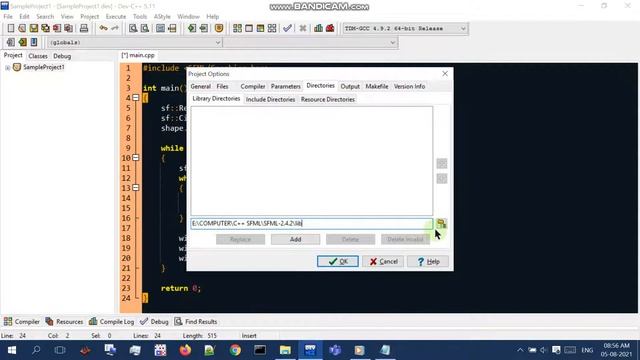Screen dimensions: 640x360
Task: Click the empty library directories list box
Action: [x=312, y=161]
